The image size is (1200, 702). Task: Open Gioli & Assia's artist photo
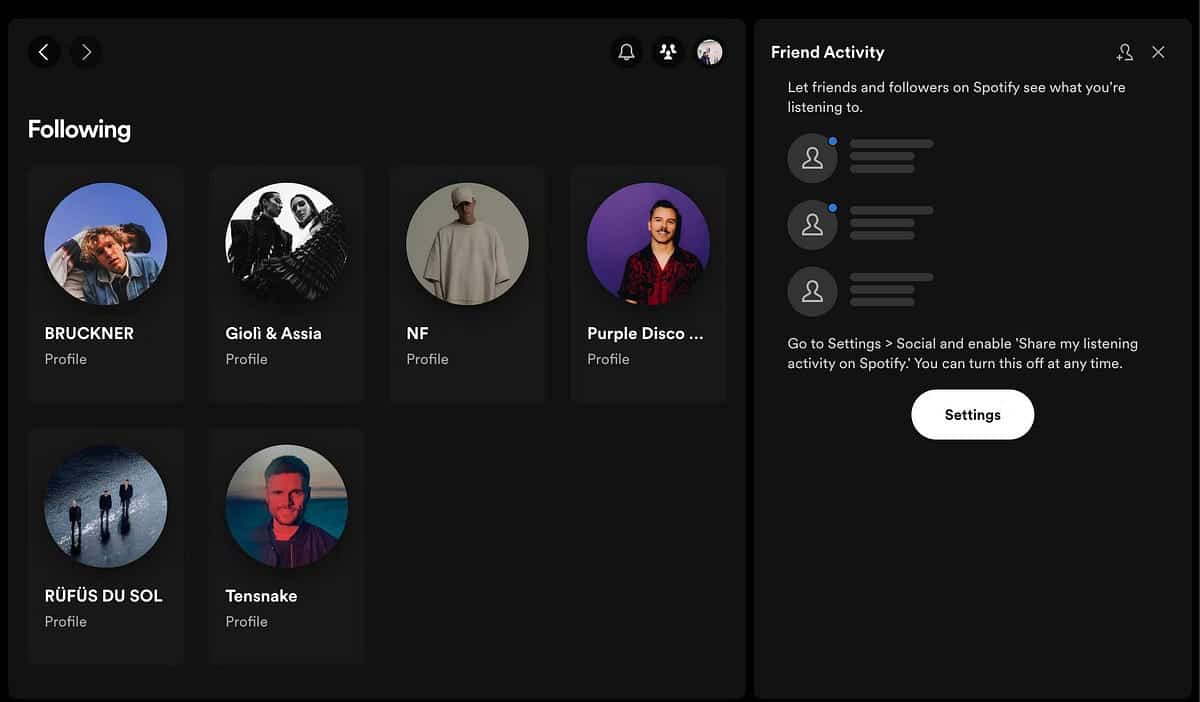click(x=286, y=243)
